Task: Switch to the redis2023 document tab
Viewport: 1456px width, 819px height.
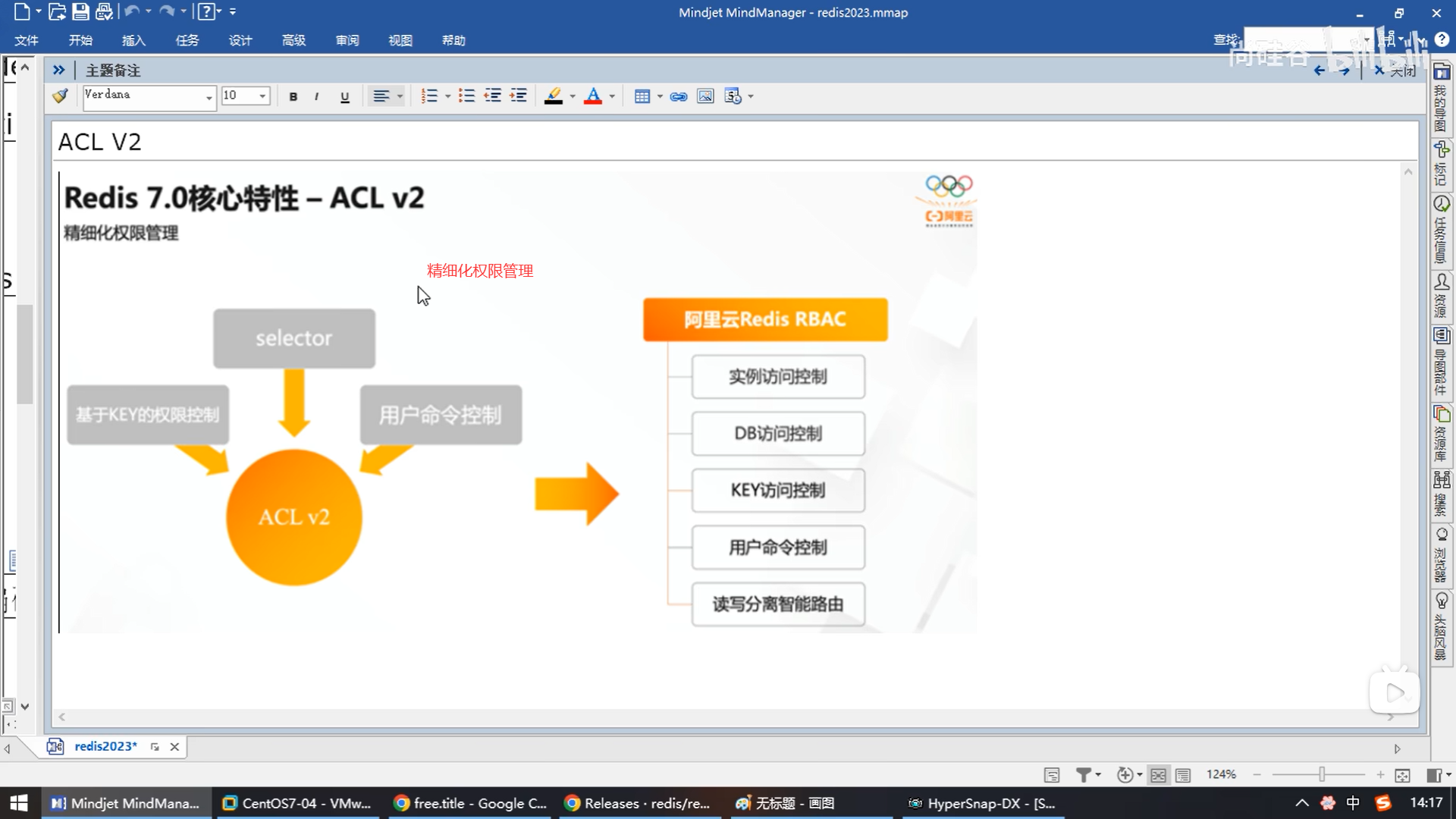Action: click(105, 746)
